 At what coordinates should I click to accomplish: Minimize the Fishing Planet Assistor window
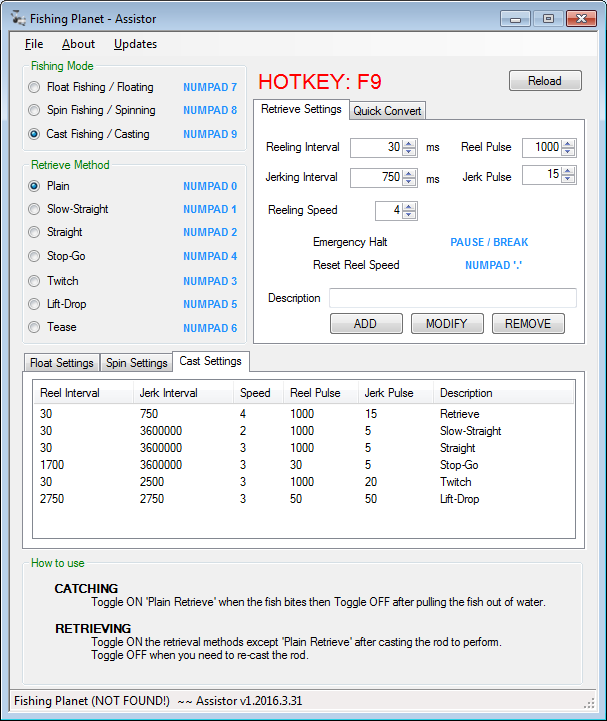click(515, 19)
